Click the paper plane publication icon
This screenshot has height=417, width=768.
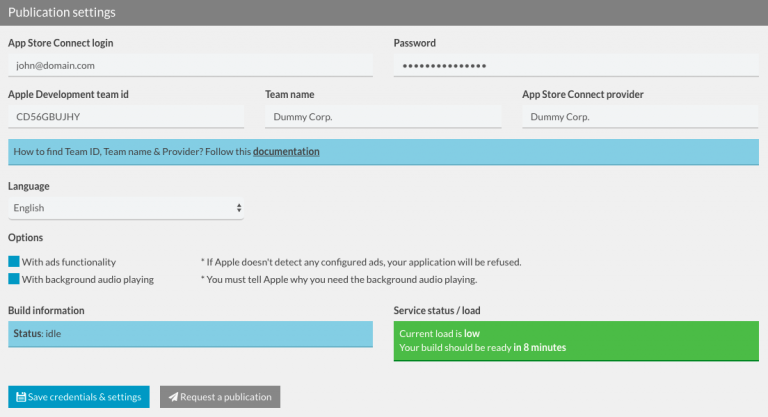(x=173, y=397)
